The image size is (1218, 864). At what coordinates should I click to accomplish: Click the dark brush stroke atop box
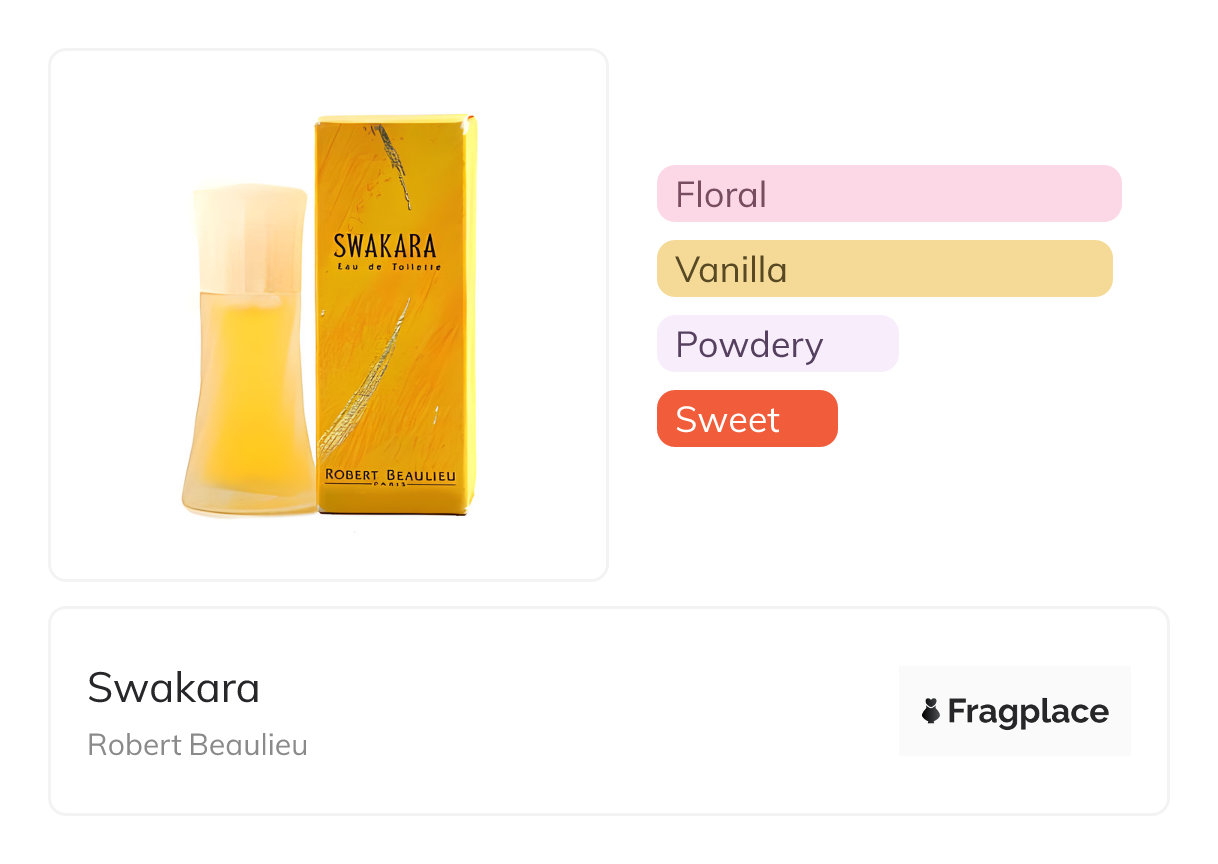coord(397,164)
